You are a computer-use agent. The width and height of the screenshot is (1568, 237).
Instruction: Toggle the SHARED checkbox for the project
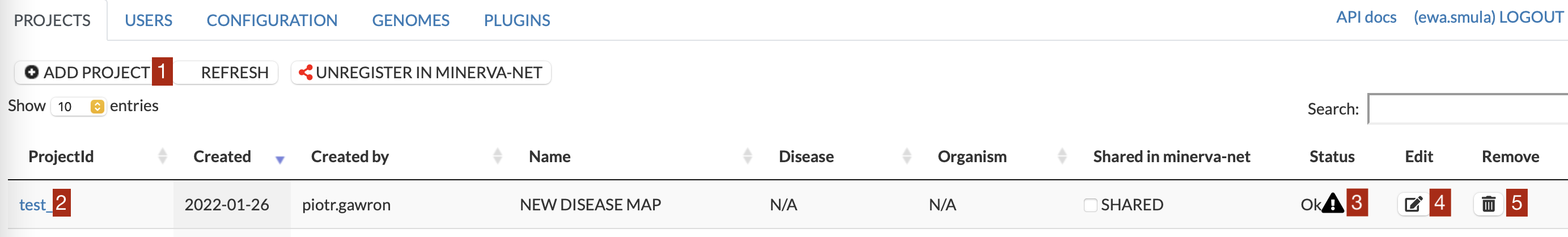click(1090, 205)
